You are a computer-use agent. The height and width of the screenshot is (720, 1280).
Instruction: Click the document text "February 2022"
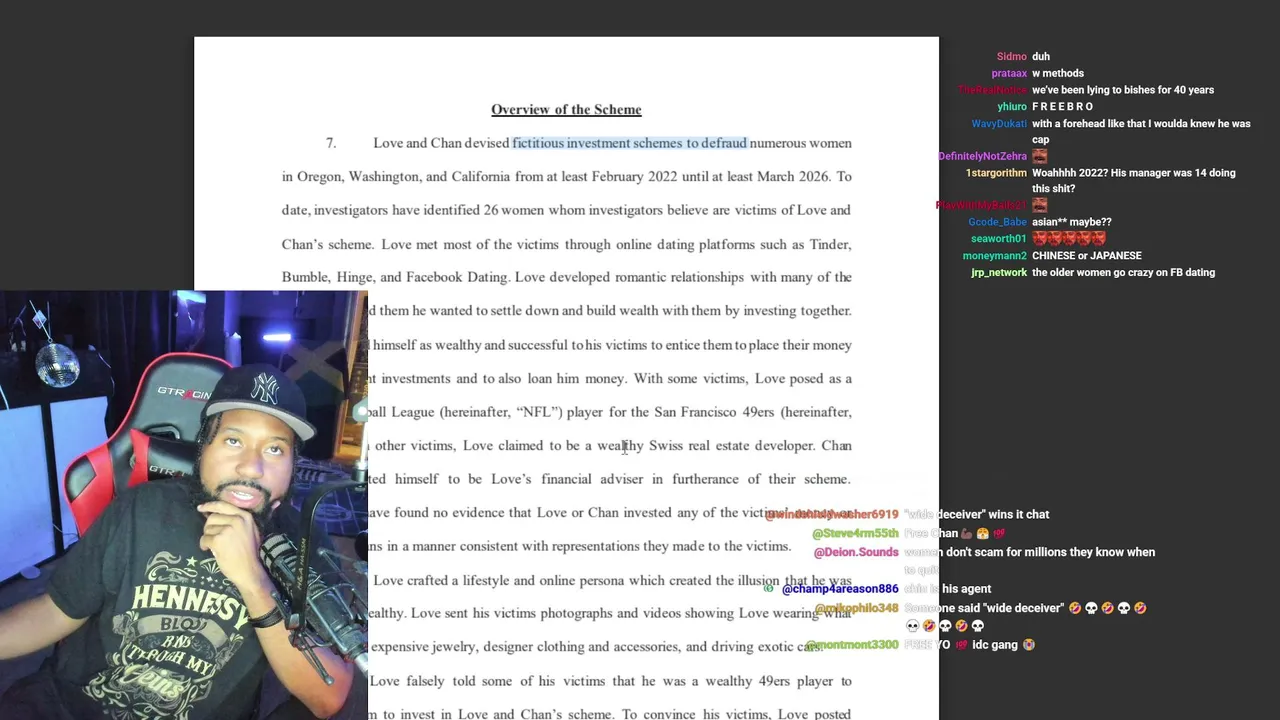(x=634, y=177)
